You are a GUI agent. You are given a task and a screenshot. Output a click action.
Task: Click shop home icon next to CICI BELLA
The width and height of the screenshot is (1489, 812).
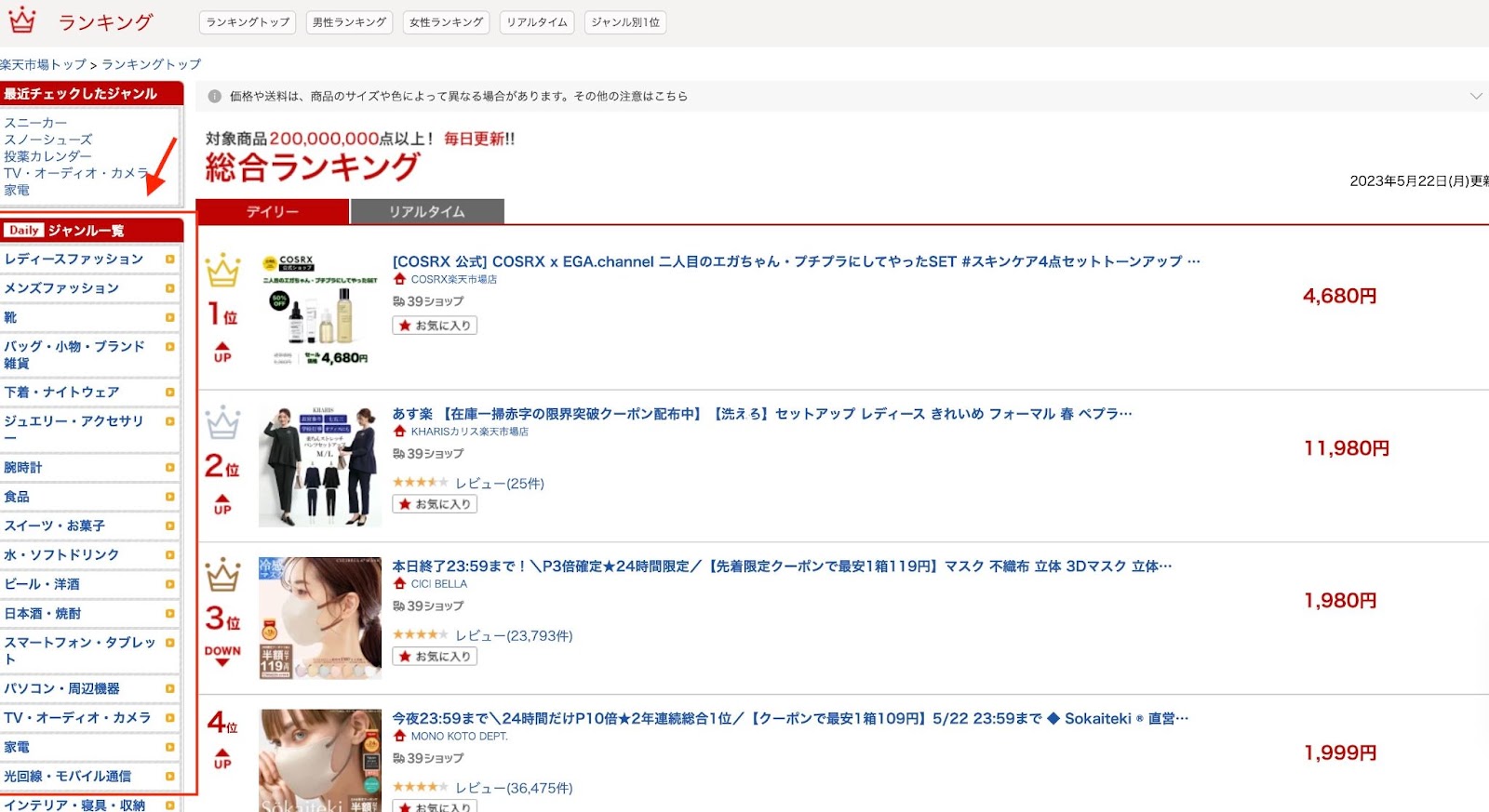coord(400,584)
